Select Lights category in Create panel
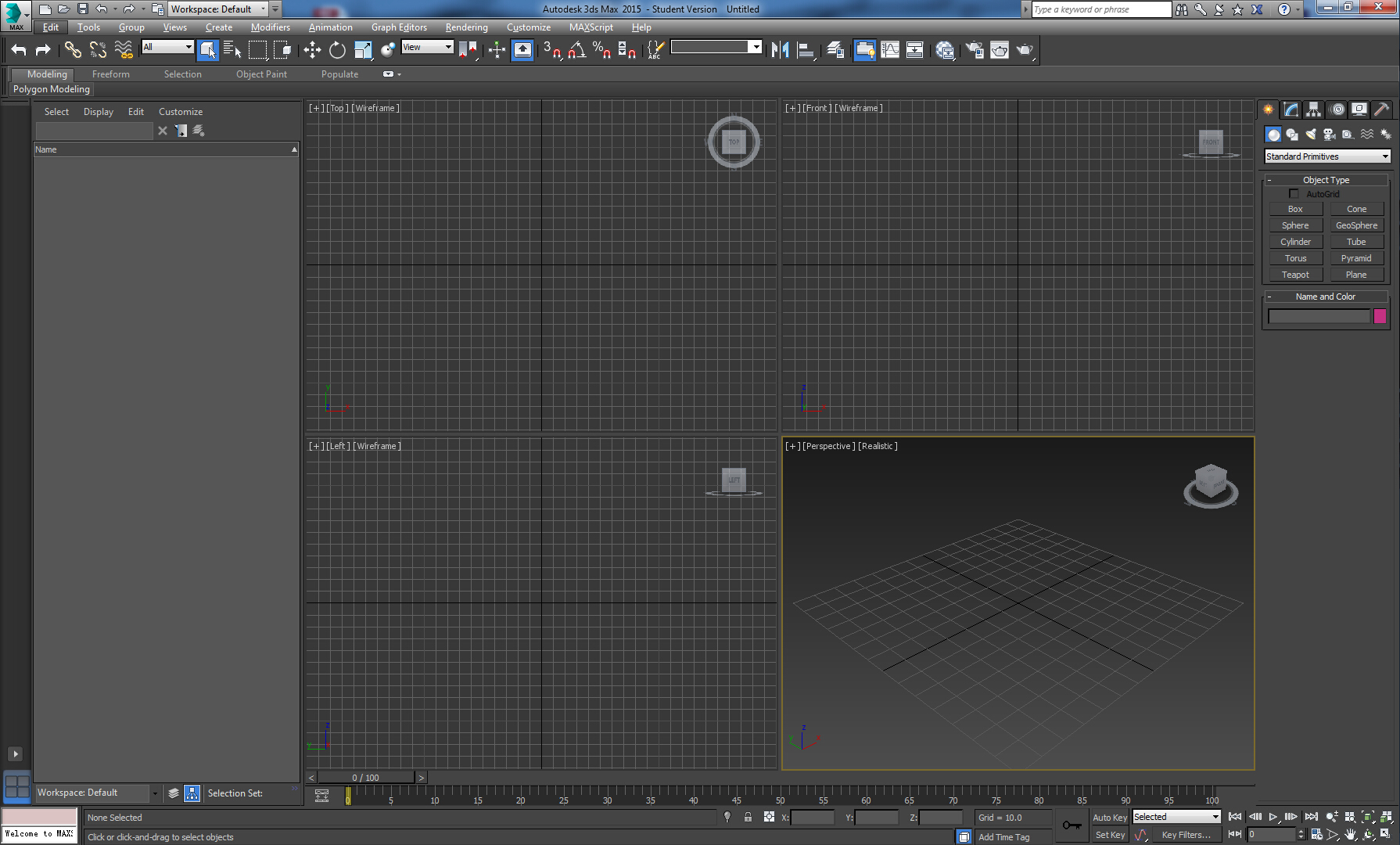The image size is (1400, 845). 1311,135
